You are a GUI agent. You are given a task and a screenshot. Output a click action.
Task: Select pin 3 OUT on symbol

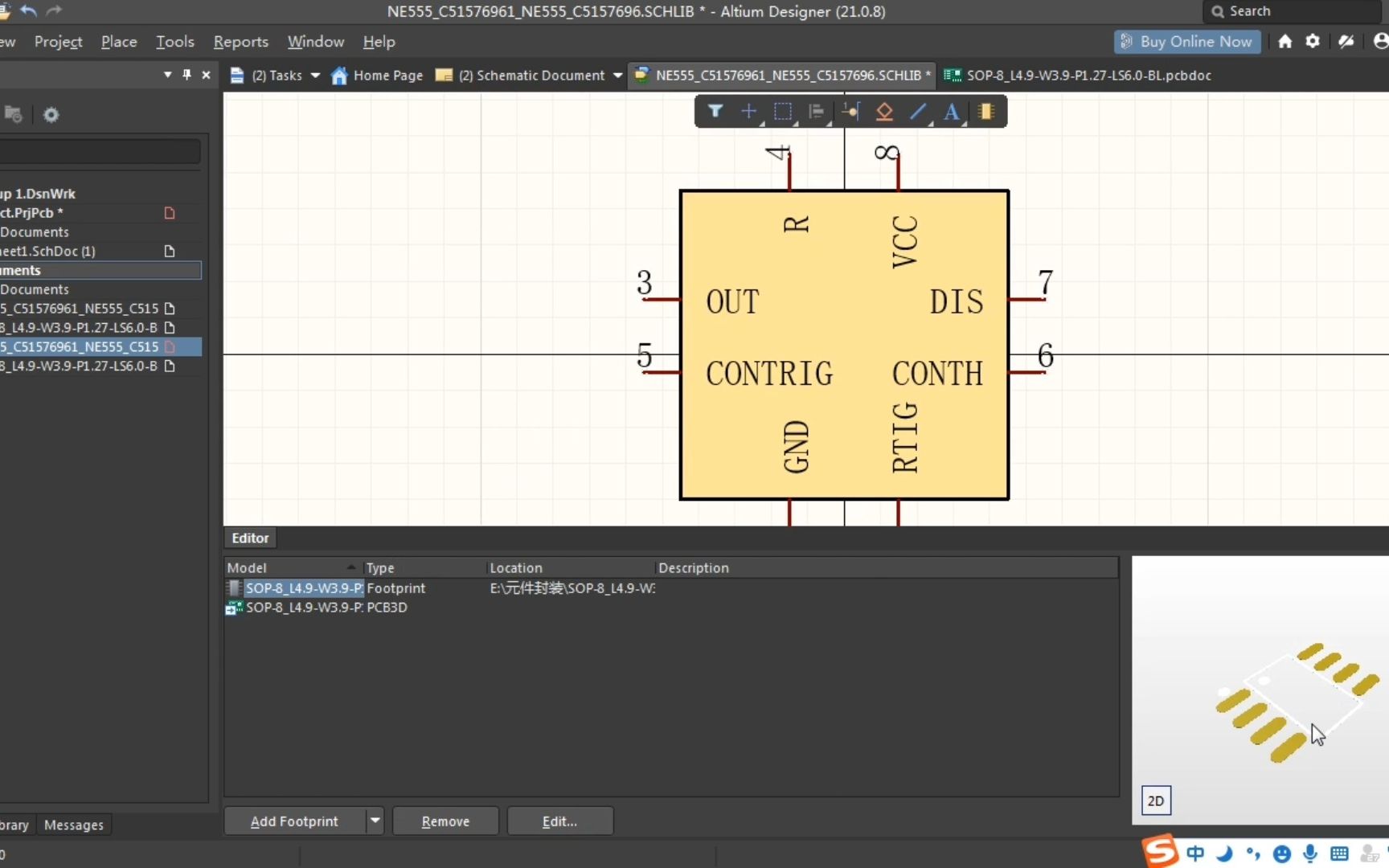662,299
